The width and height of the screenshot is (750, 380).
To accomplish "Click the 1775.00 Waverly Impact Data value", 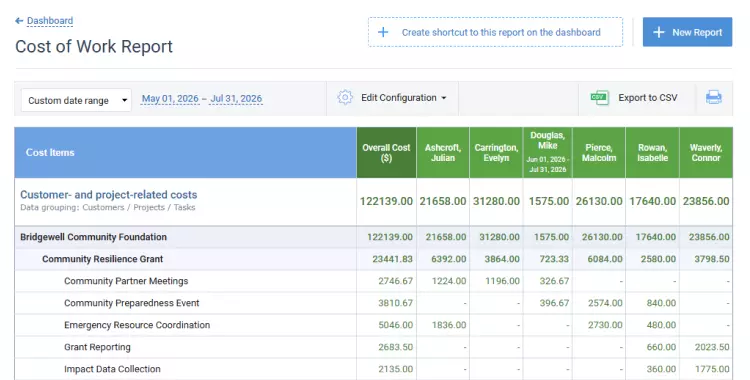I will coord(712,369).
